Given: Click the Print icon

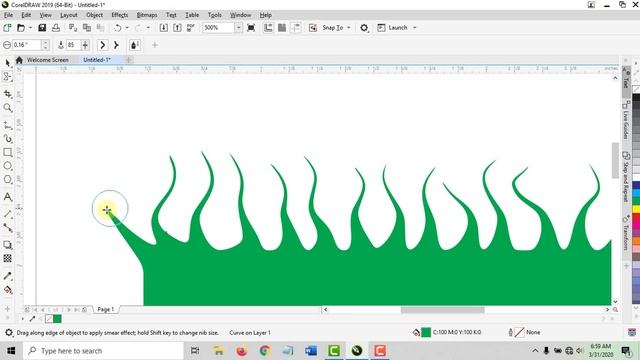Looking at the screenshot, I should (56, 28).
